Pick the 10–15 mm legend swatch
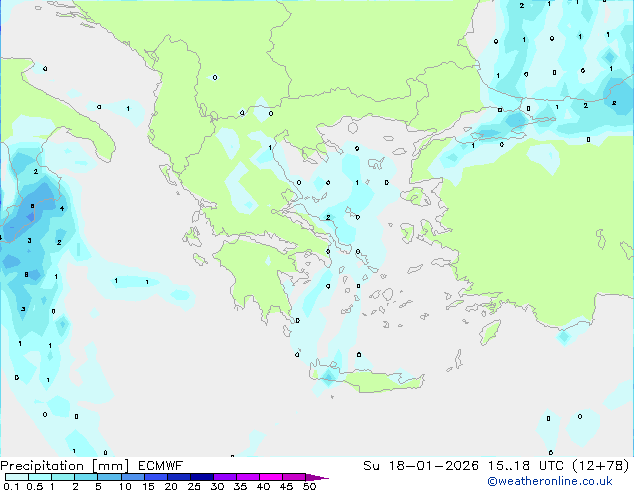Screen dimensions: 634x490 pyautogui.click(x=133, y=477)
